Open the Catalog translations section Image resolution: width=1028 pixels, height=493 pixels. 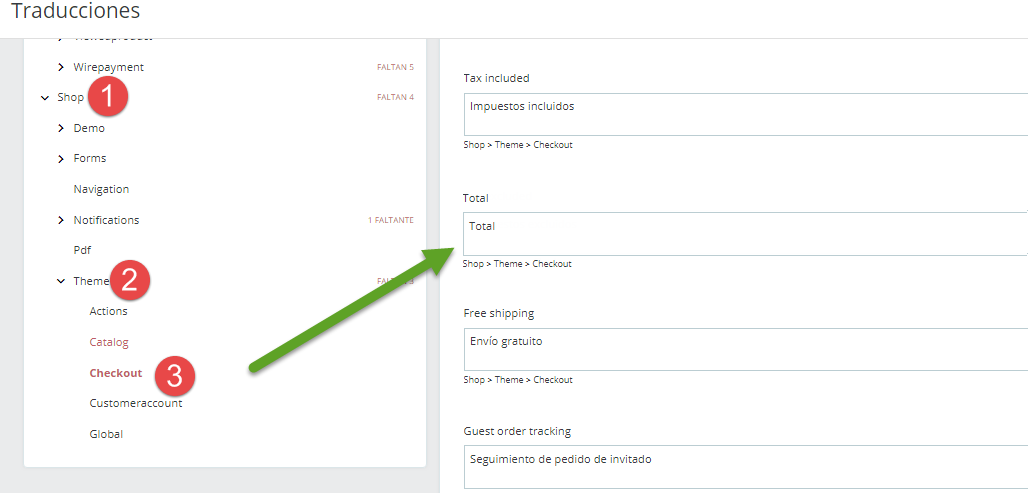click(x=109, y=342)
